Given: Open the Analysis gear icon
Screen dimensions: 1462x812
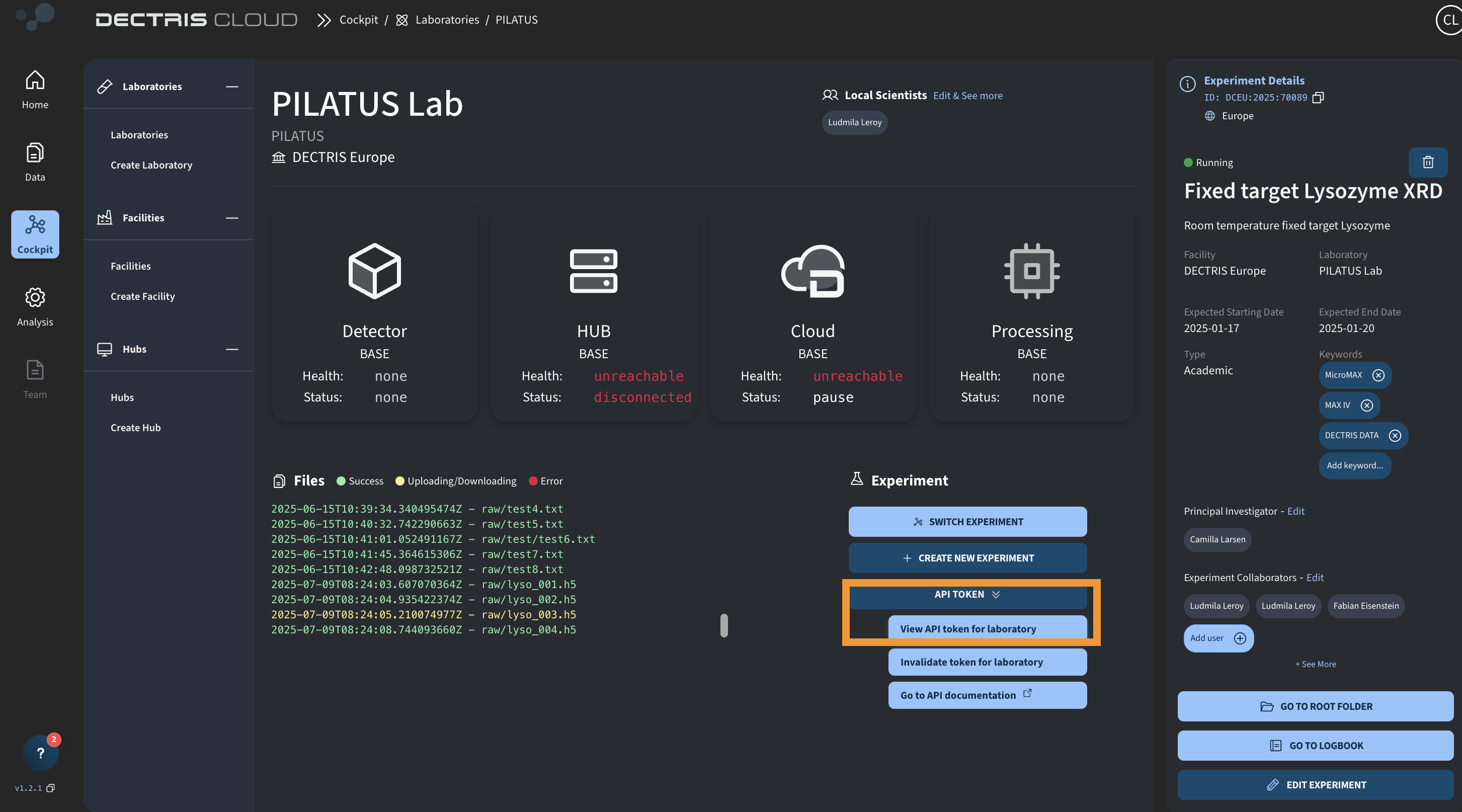Looking at the screenshot, I should click(35, 297).
